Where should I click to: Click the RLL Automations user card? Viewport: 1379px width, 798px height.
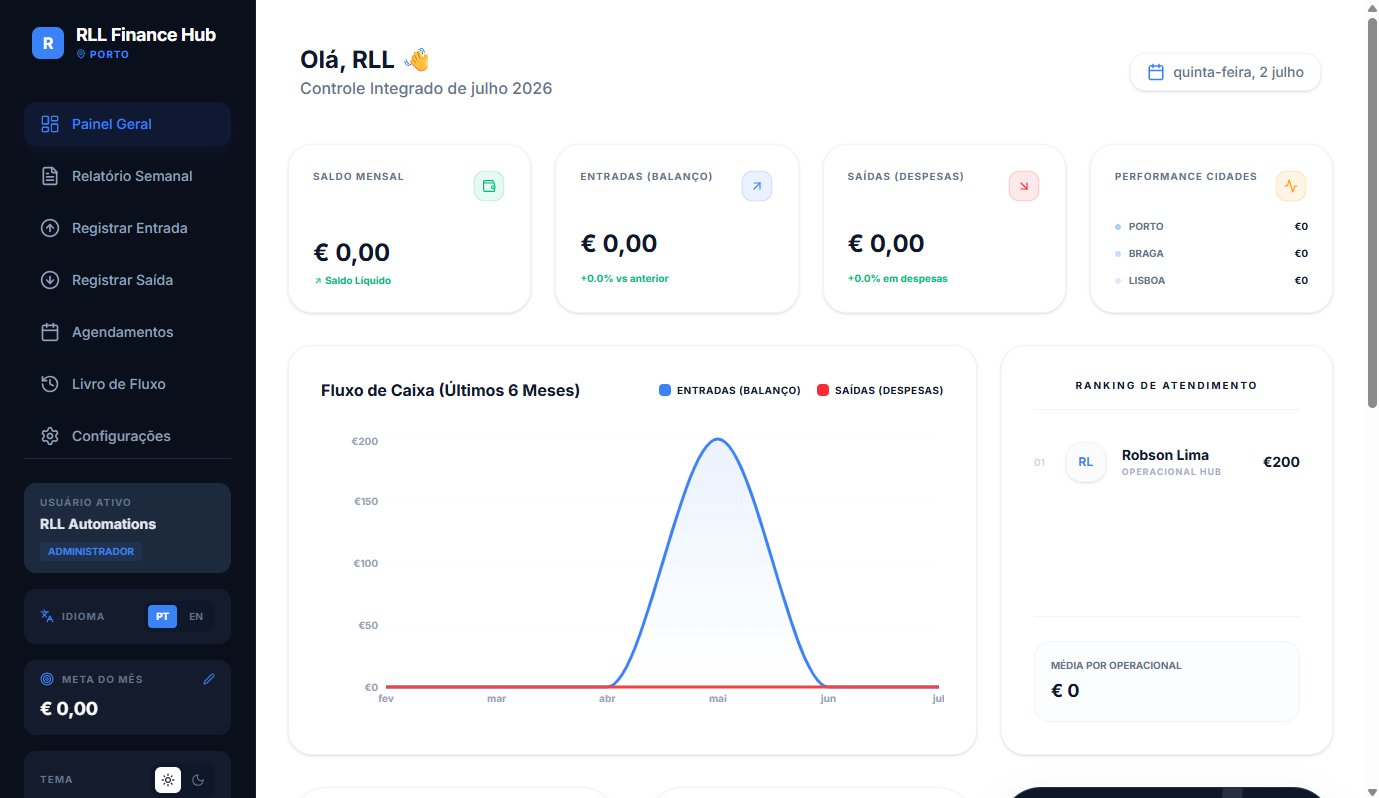[127, 528]
